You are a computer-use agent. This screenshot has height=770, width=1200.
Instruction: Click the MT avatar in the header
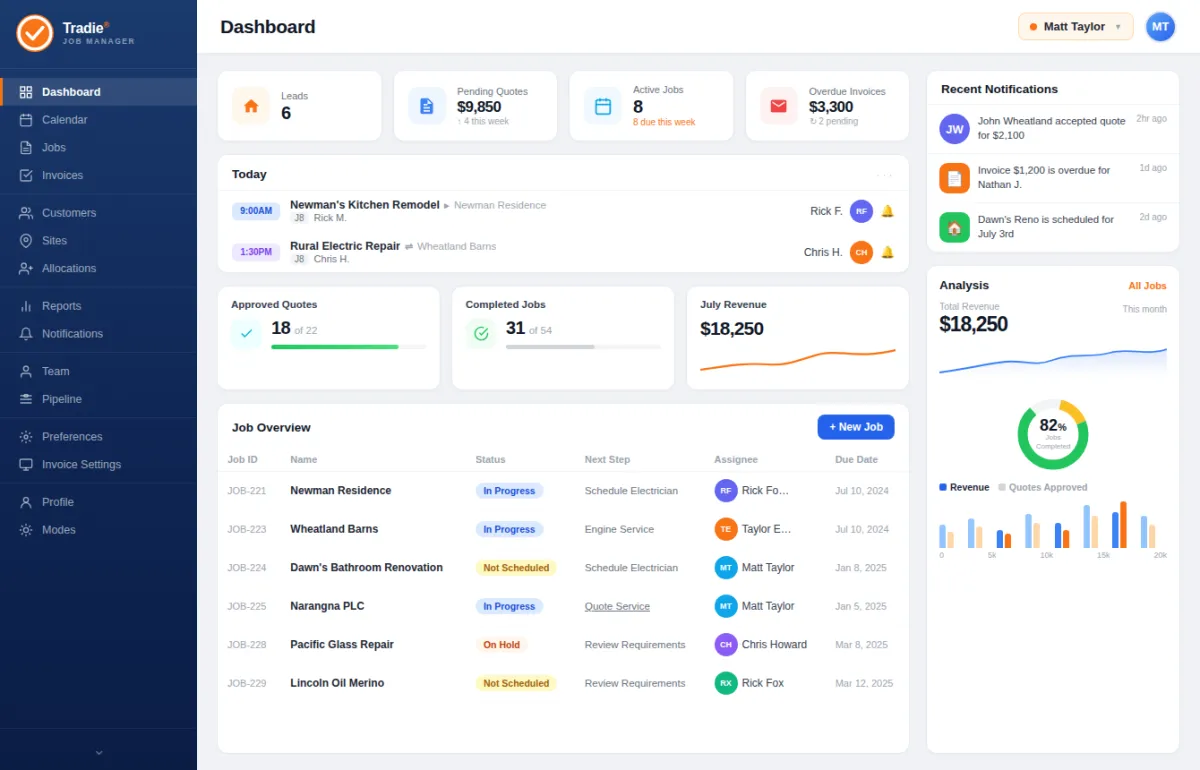pyautogui.click(x=1160, y=27)
